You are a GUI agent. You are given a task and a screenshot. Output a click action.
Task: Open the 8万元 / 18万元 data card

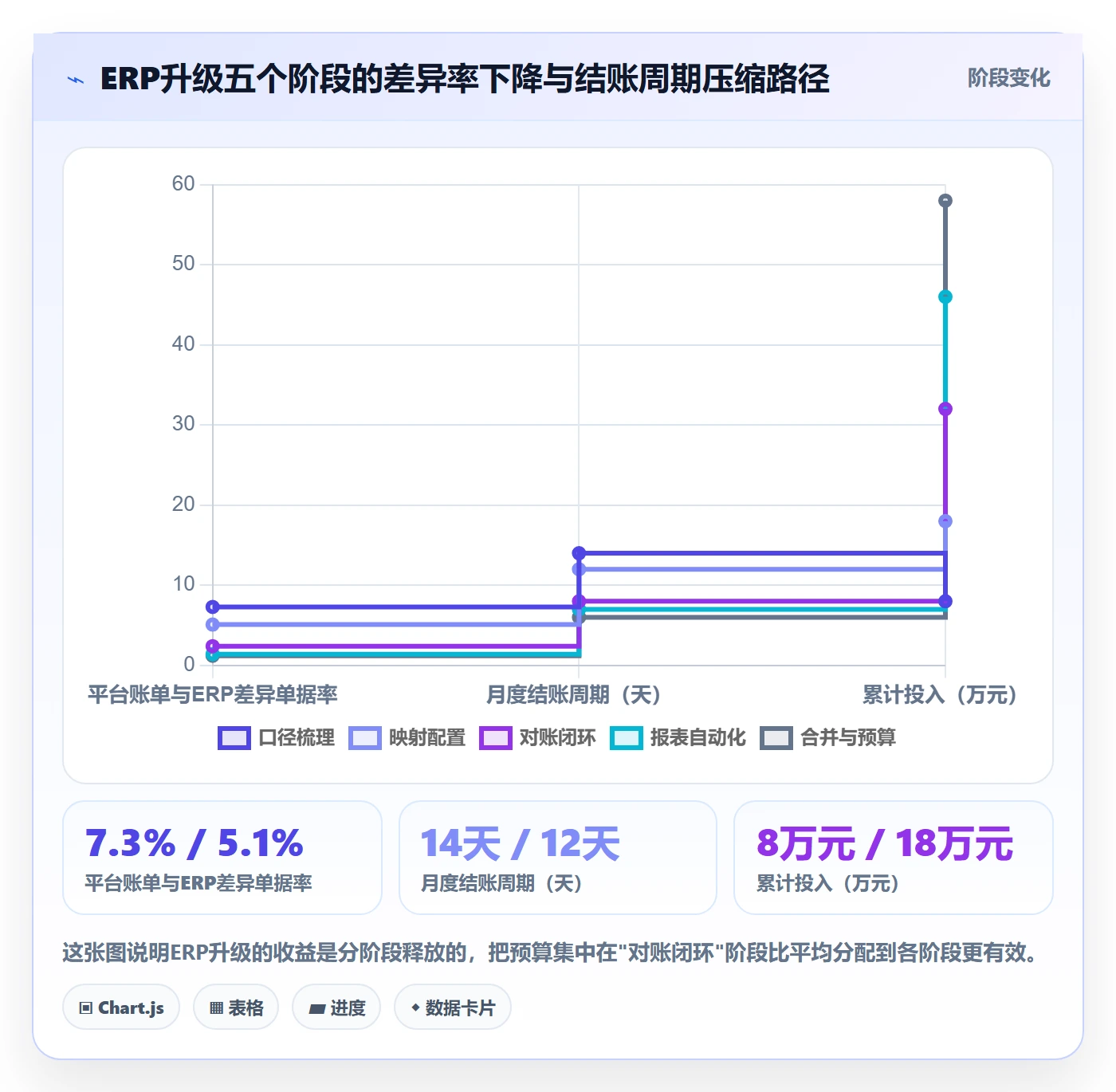[x=894, y=858]
